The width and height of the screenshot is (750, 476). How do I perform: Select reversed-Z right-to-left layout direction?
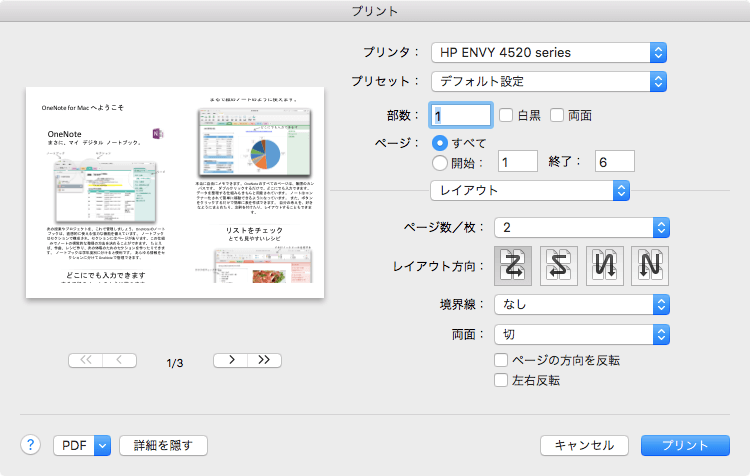tap(559, 266)
